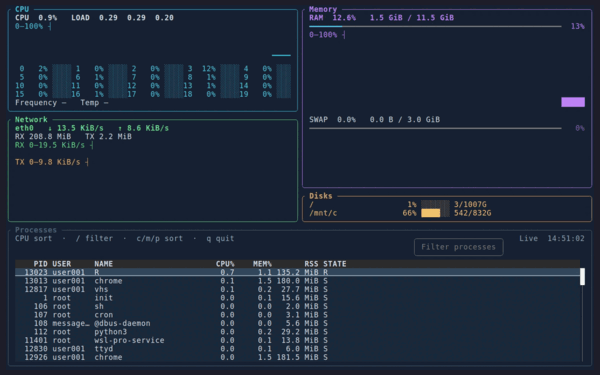Select the vhs process row
This screenshot has height=375, width=600.
pos(298,289)
